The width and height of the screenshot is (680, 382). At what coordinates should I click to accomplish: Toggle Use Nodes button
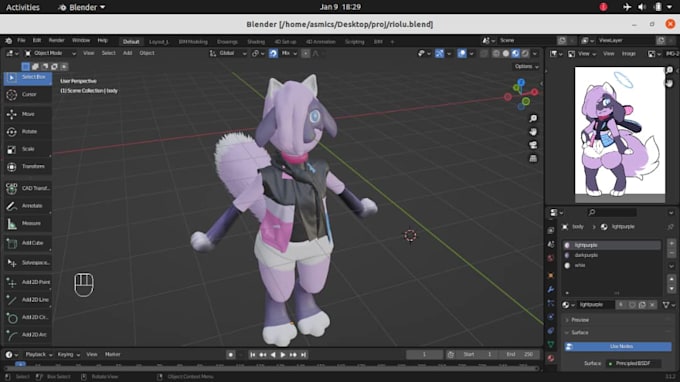coord(618,346)
